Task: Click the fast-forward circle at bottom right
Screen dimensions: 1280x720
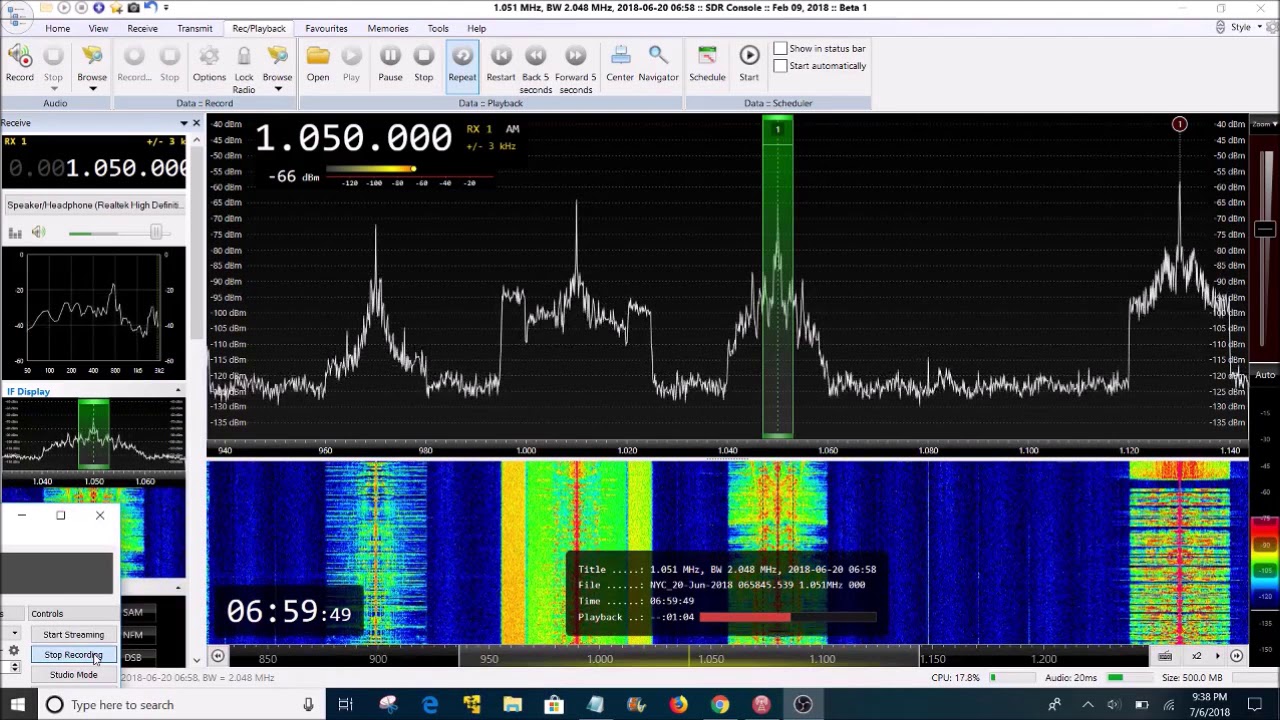Action: (x=1237, y=656)
